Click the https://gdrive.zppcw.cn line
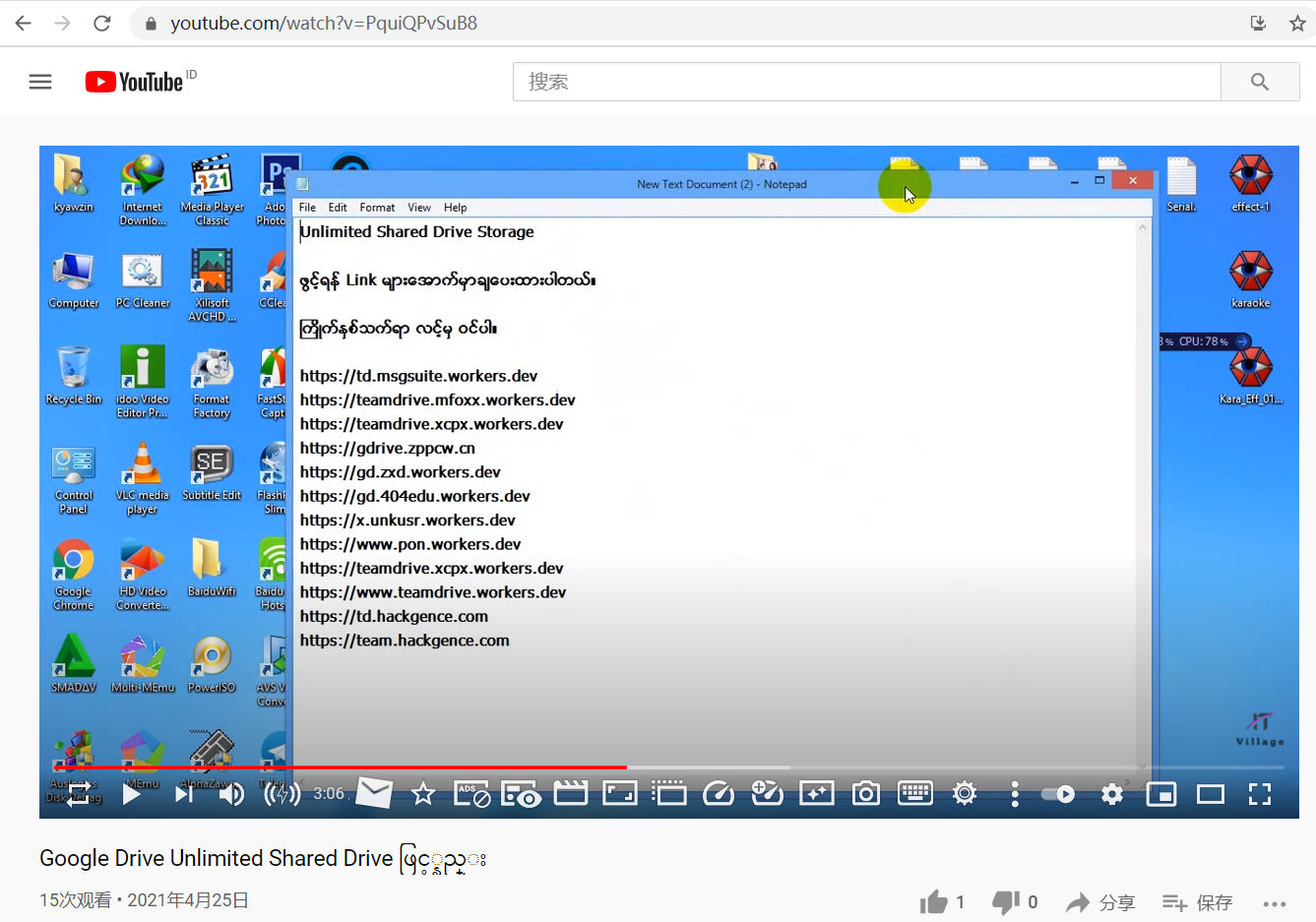This screenshot has height=922, width=1316. [387, 448]
